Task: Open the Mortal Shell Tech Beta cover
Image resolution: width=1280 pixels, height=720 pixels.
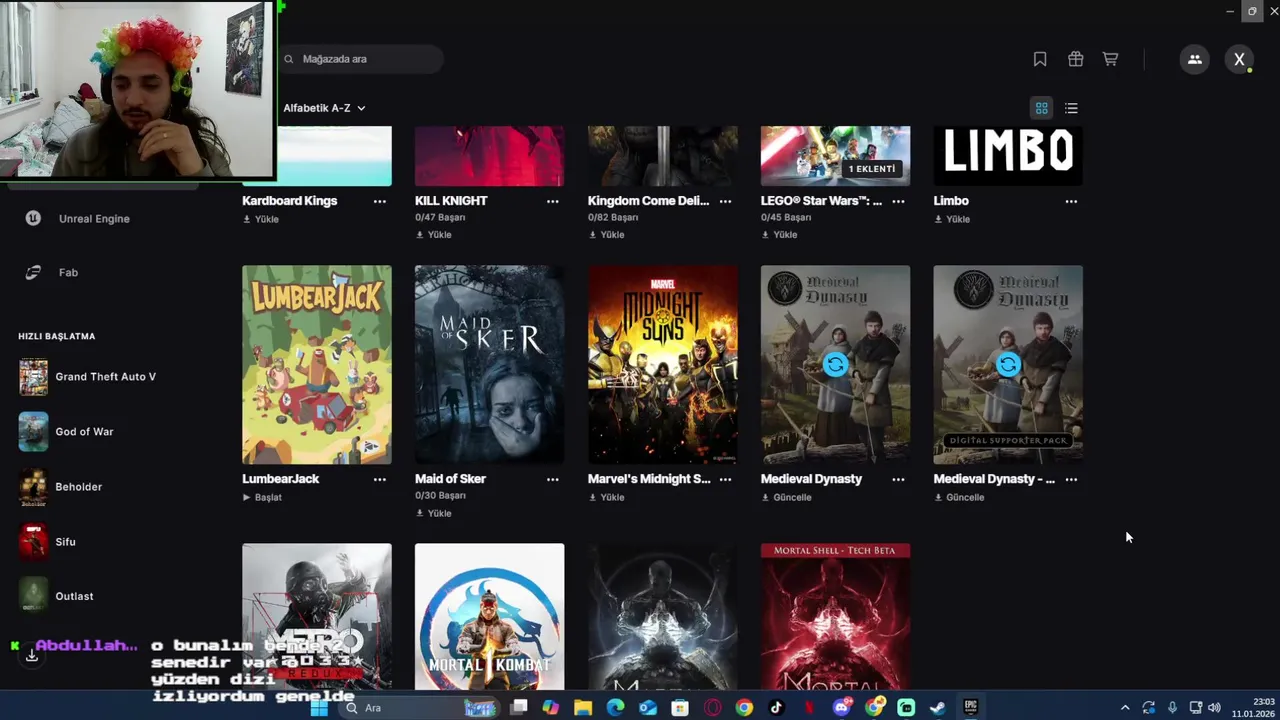Action: [835, 616]
